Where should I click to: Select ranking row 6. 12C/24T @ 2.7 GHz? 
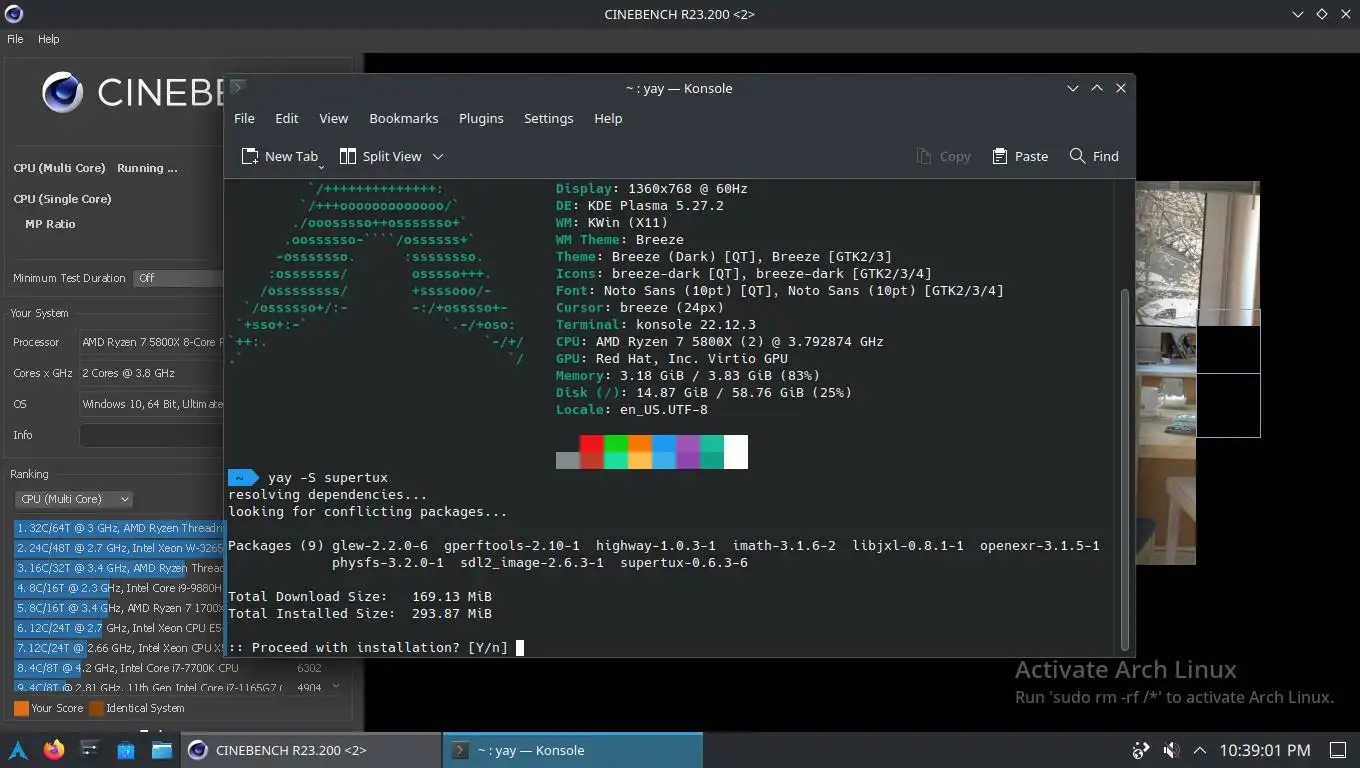point(119,628)
